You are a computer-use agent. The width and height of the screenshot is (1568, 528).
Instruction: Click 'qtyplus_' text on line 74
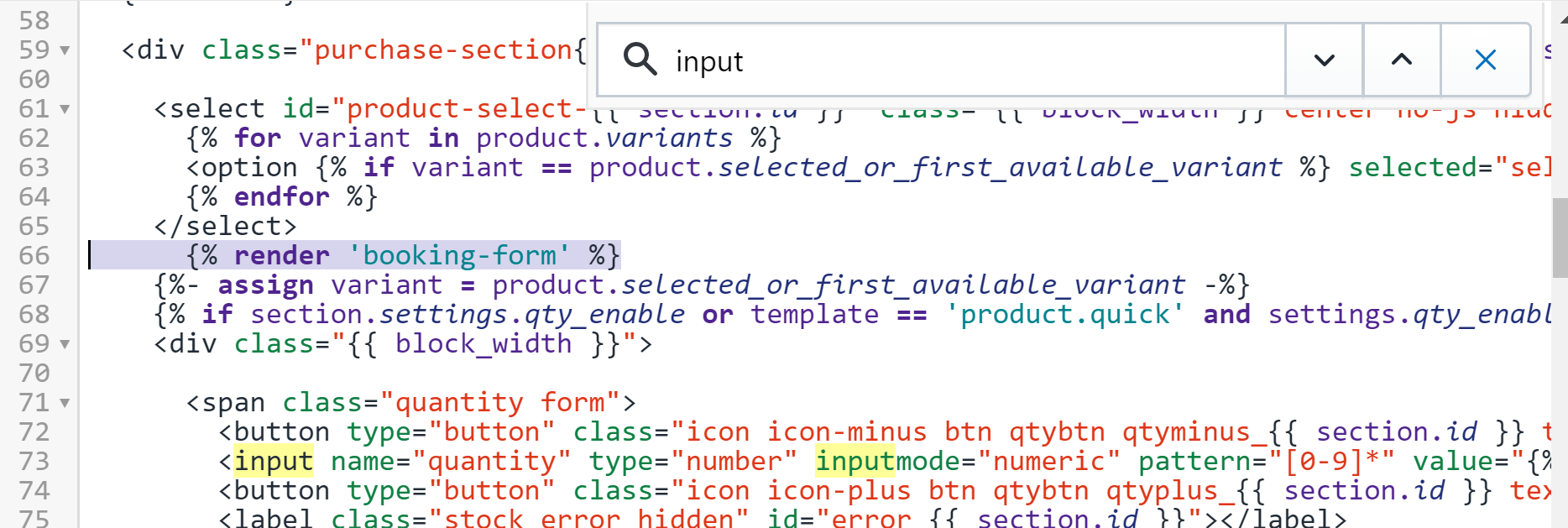[x=1170, y=490]
